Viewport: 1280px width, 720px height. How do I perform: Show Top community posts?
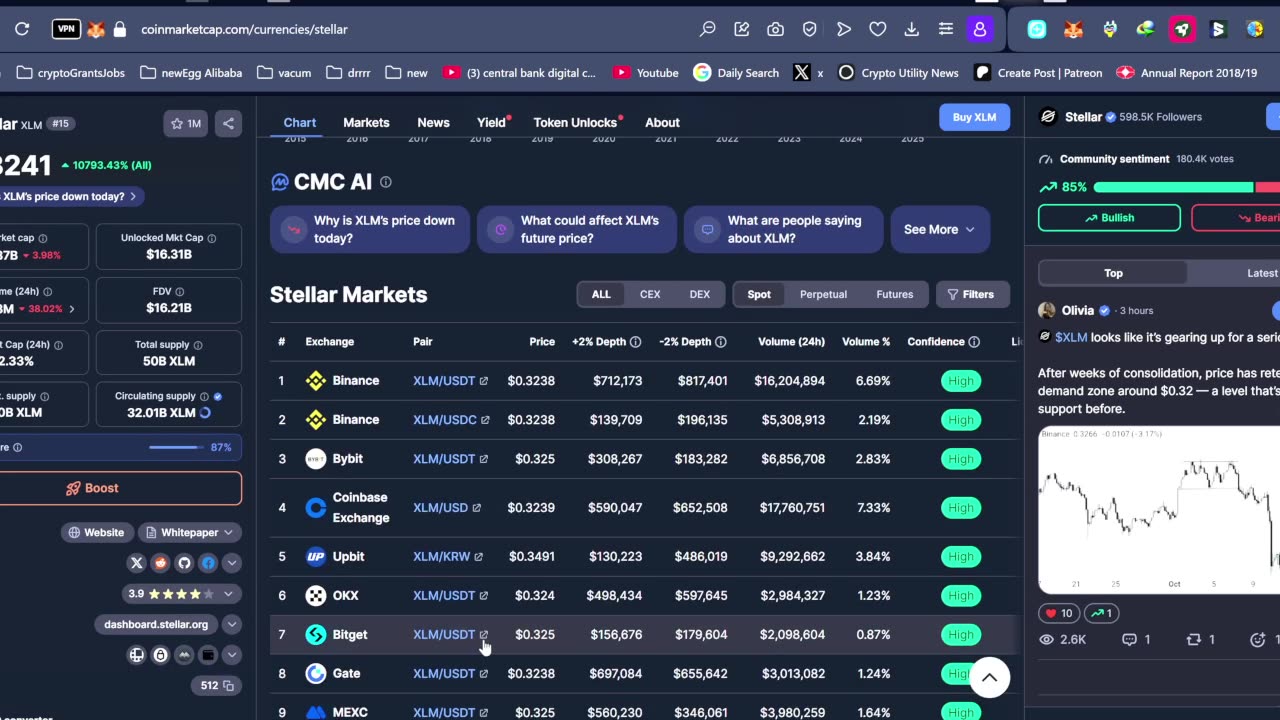point(1113,273)
